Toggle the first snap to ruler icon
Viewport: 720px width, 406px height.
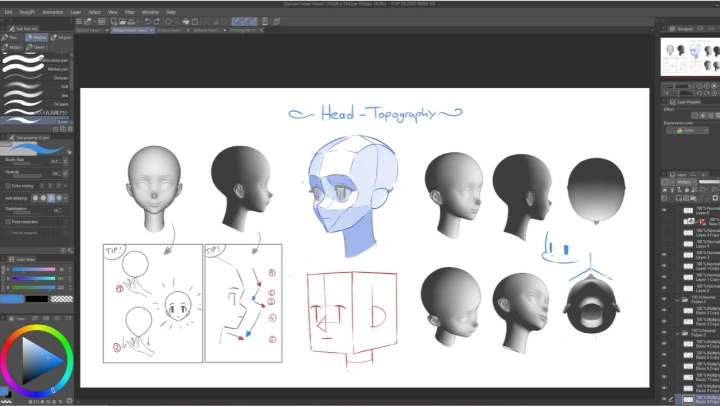236,21
